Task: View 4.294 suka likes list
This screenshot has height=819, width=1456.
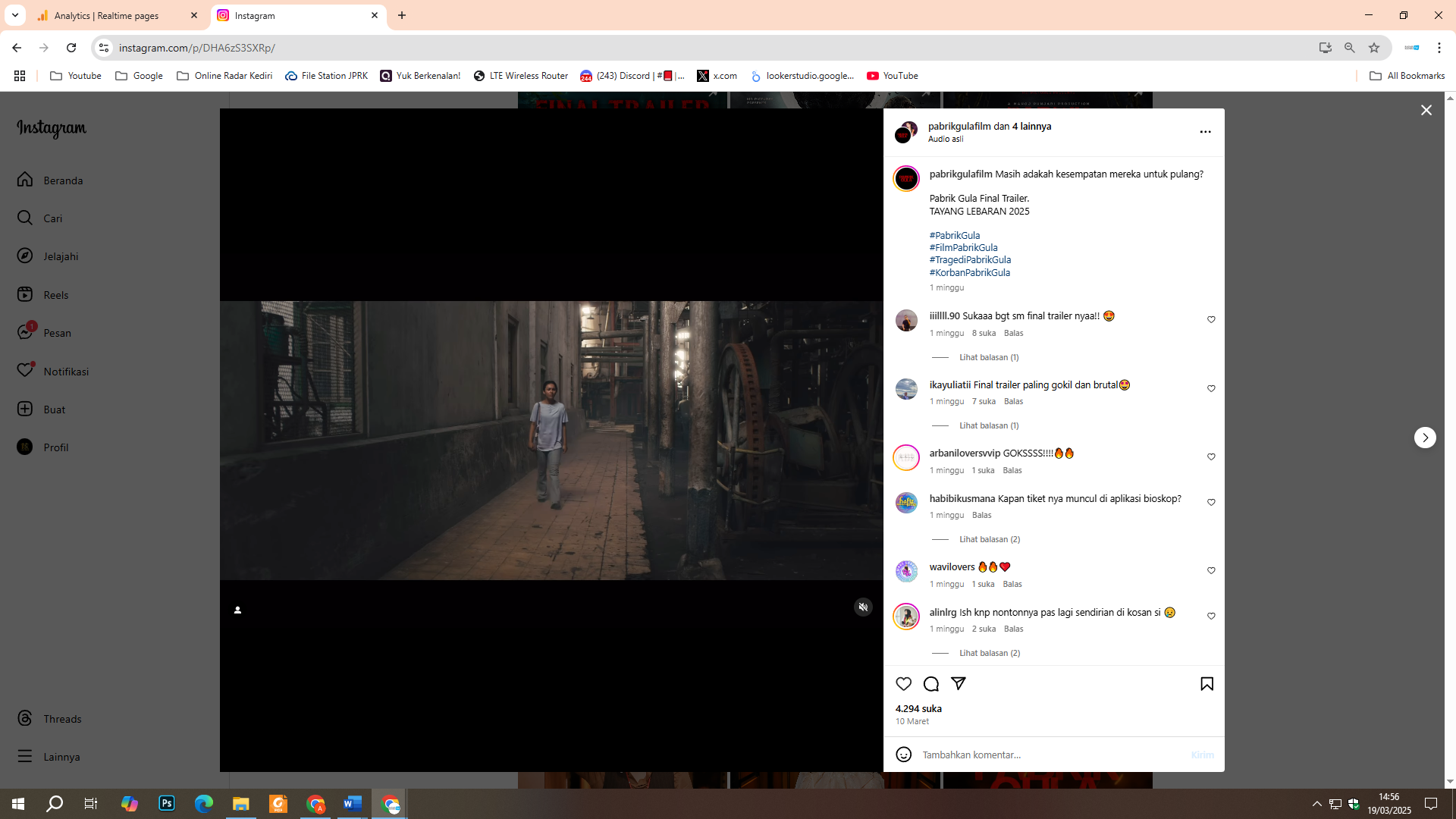Action: click(x=918, y=708)
